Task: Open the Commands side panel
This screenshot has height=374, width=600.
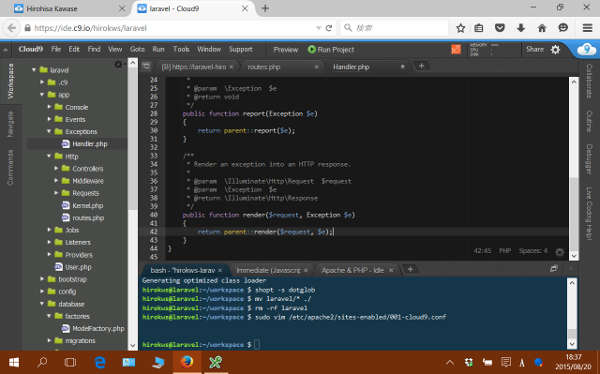Action: click(x=10, y=167)
